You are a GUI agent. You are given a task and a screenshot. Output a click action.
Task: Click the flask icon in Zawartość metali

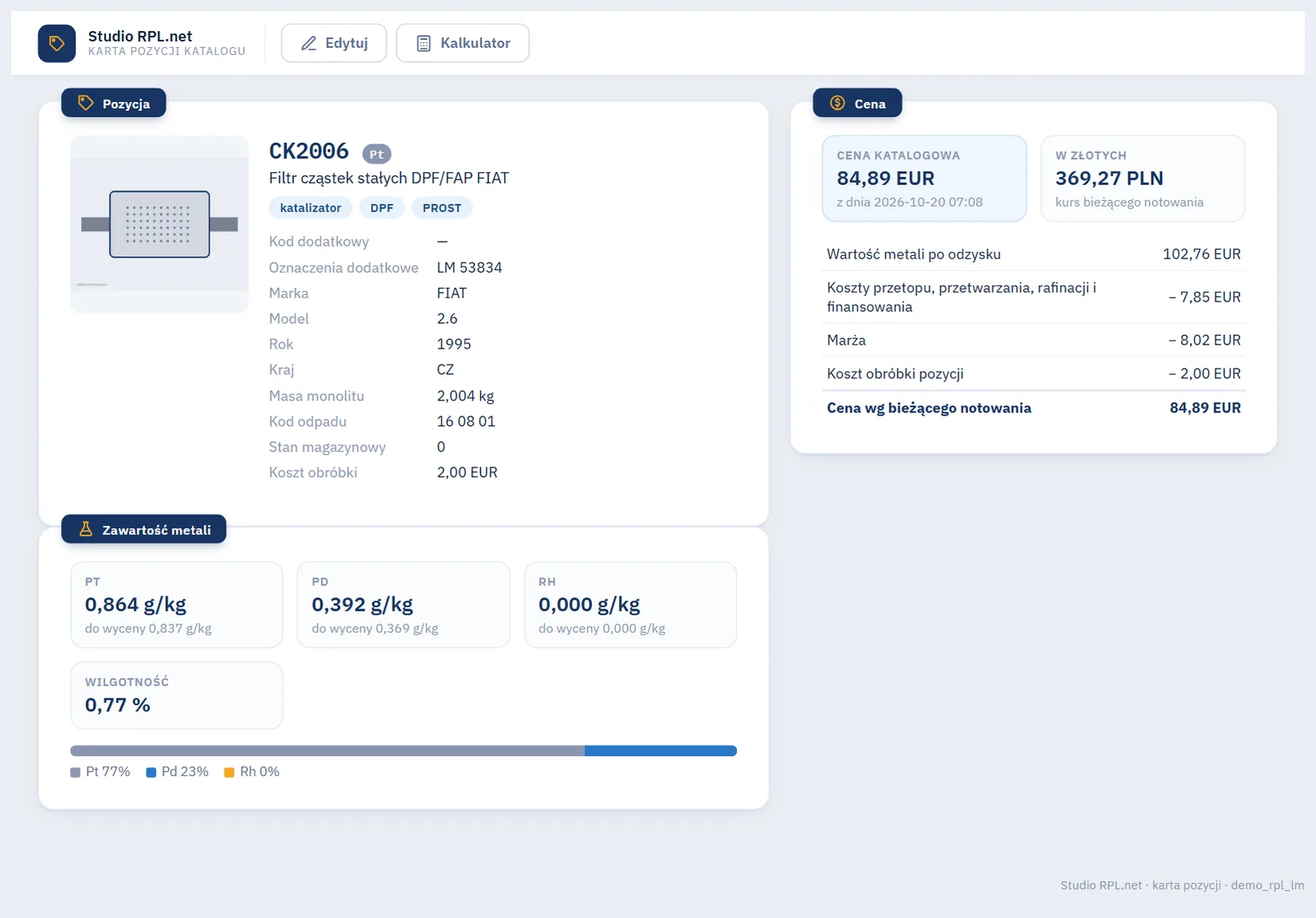[85, 529]
